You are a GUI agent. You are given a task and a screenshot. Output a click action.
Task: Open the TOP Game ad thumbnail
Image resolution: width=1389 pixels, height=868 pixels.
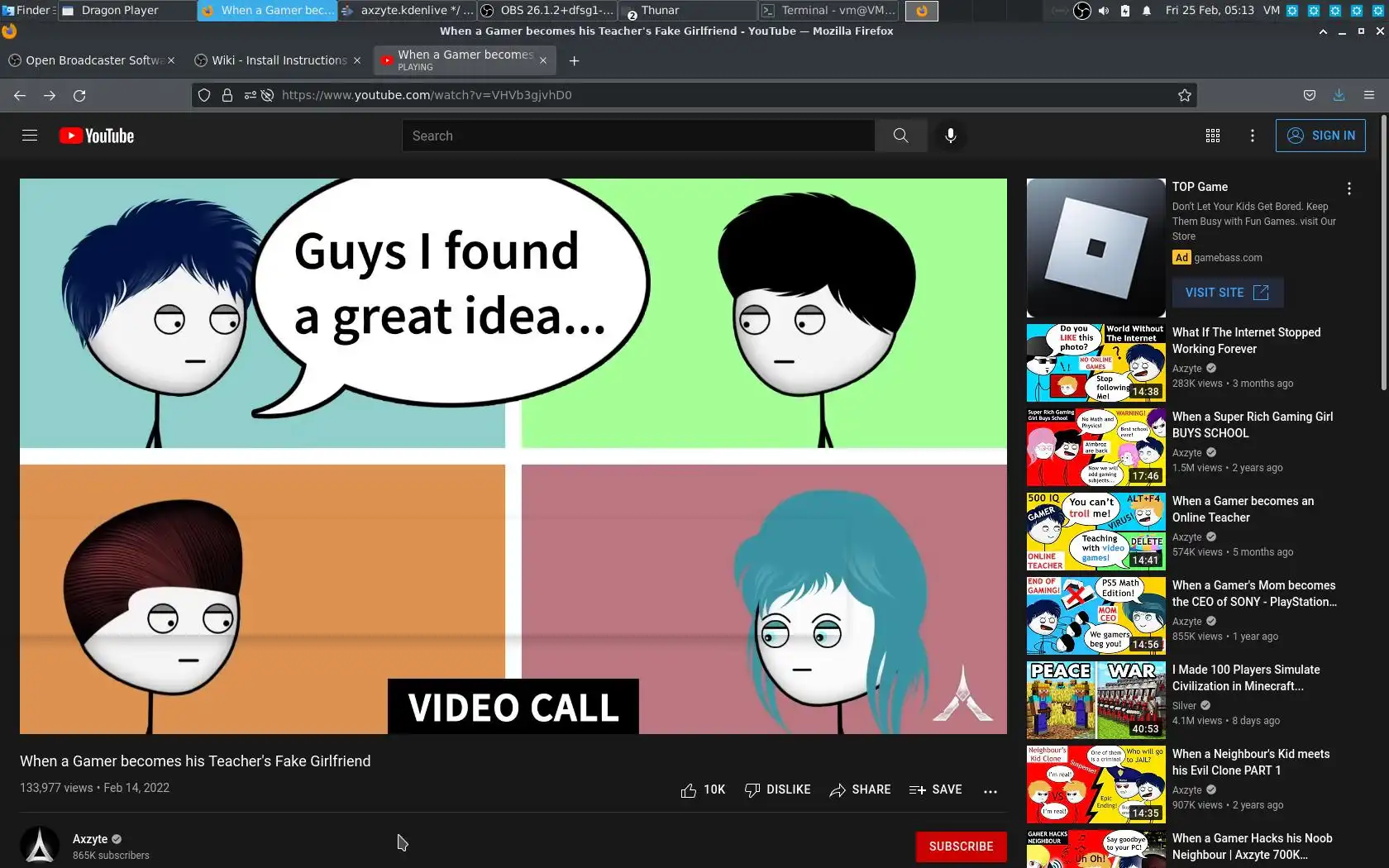tap(1096, 248)
